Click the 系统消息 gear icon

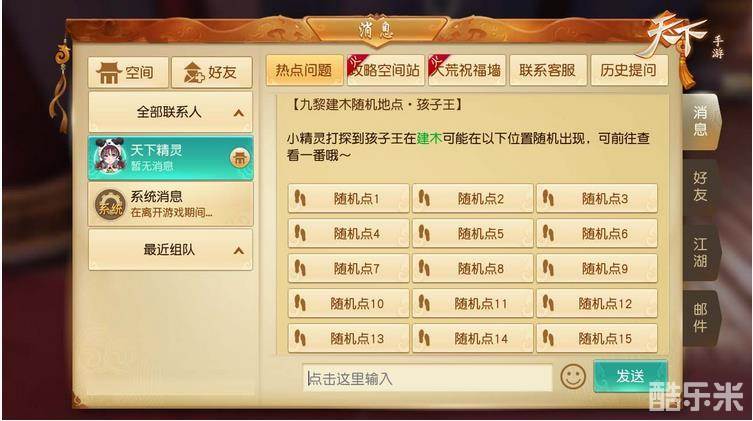(x=110, y=204)
